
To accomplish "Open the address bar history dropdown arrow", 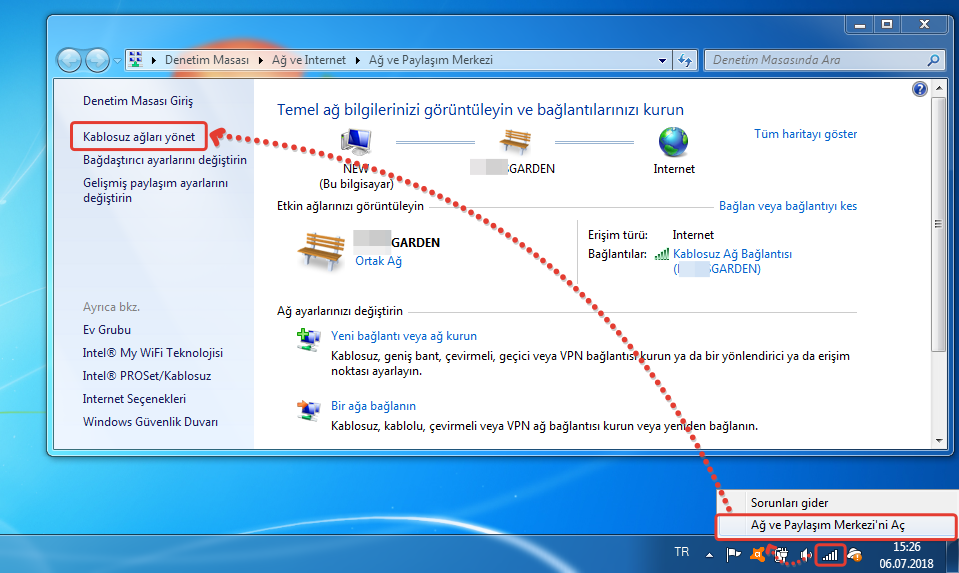I will point(662,60).
